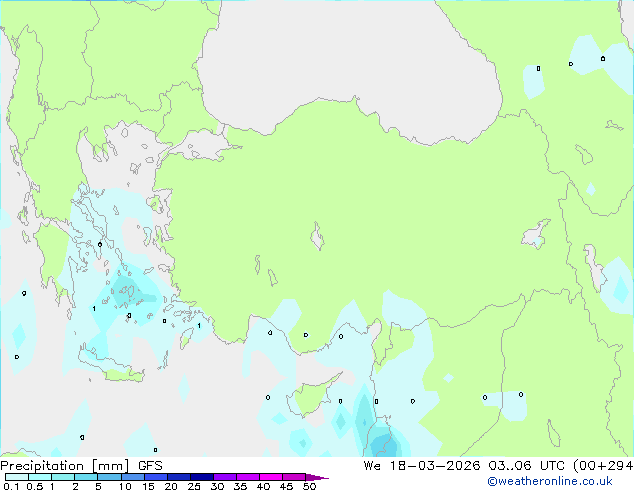Click the legend label '50'
The width and height of the screenshot is (634, 490).
pos(309,486)
